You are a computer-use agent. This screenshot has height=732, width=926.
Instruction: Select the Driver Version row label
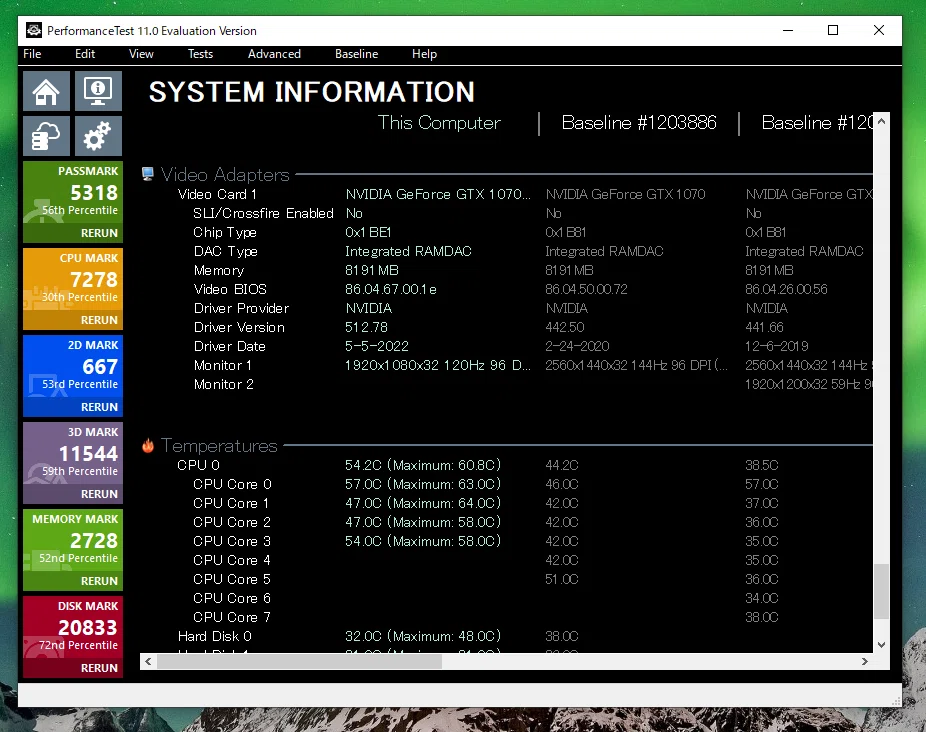239,327
